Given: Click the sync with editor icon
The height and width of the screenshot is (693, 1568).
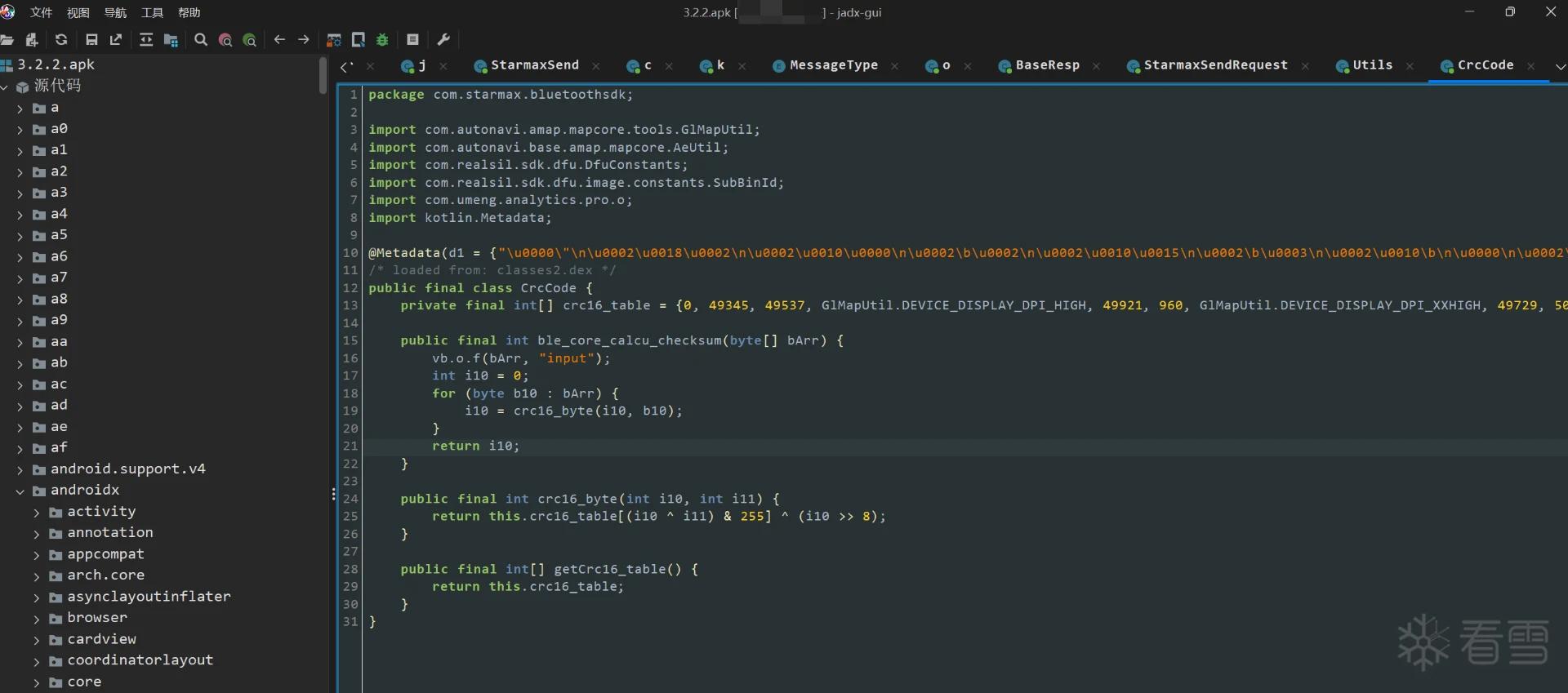Looking at the screenshot, I should [146, 40].
